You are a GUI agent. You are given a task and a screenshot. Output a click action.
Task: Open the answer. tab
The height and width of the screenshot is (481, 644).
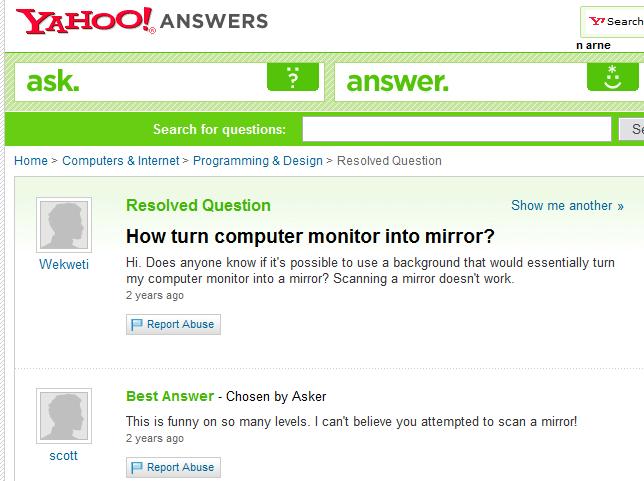pos(398,81)
